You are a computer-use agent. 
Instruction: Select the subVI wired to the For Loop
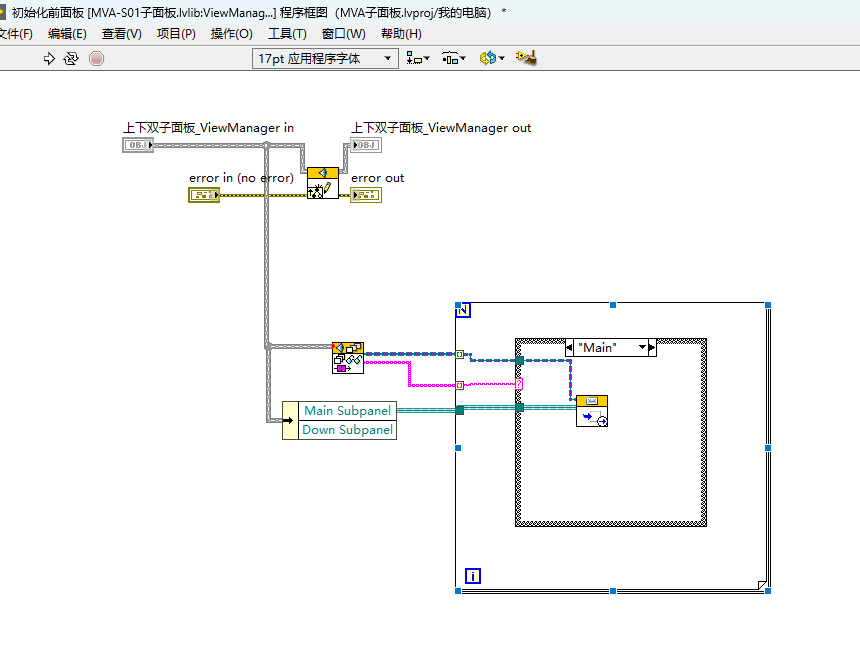tap(348, 358)
